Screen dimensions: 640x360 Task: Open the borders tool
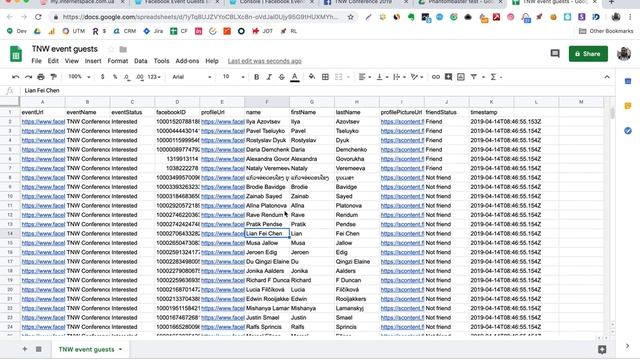325,77
